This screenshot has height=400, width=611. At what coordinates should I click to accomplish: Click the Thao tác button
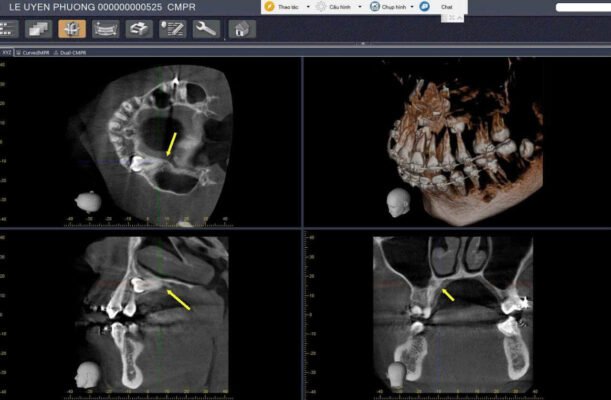(x=290, y=6)
